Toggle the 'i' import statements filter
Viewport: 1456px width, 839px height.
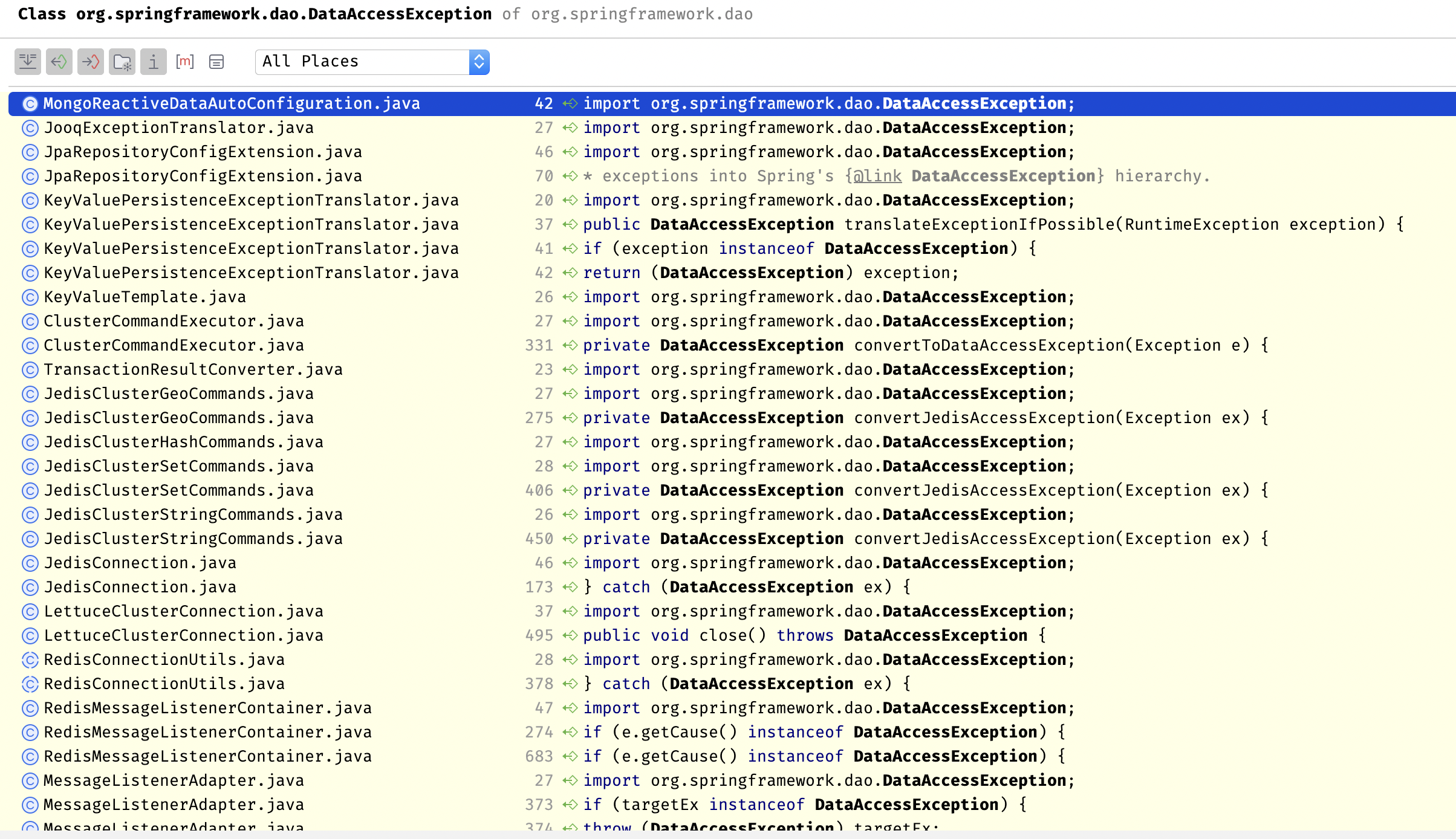tap(154, 62)
